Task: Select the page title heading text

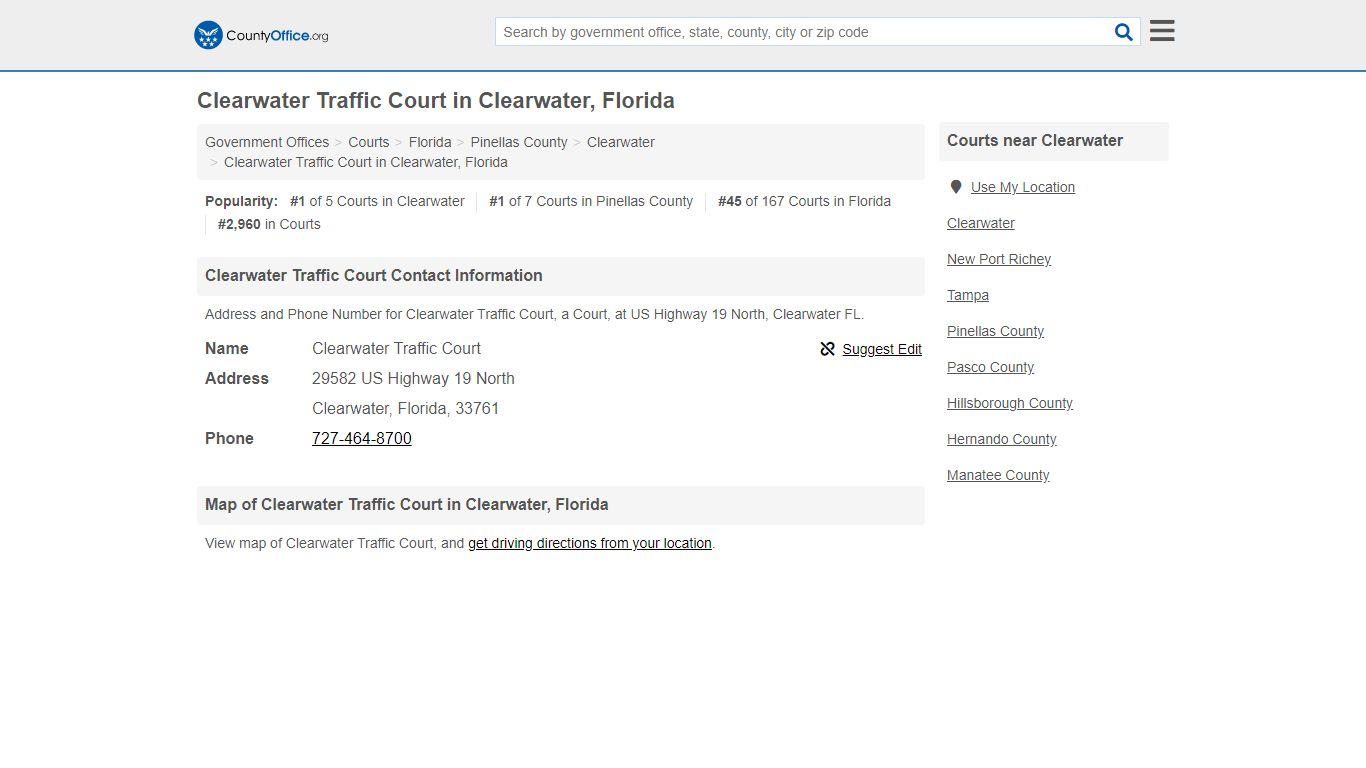Action: 436,101
